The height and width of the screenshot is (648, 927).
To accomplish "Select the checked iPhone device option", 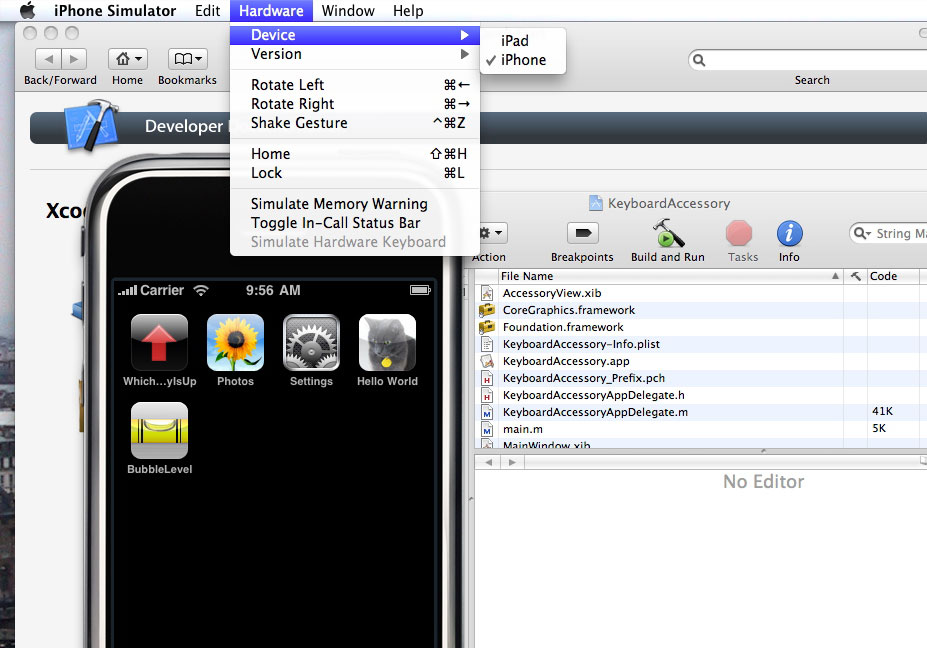I will point(523,60).
